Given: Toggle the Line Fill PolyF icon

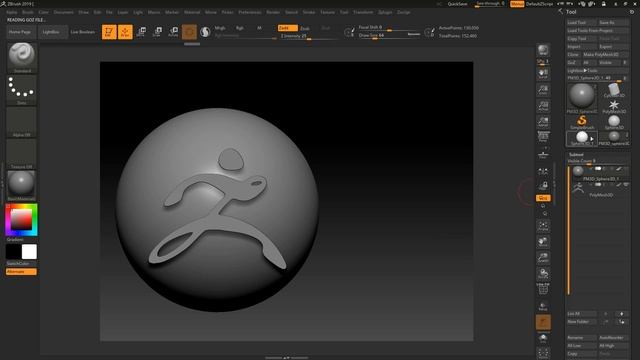Looking at the screenshot, I should pyautogui.click(x=543, y=289).
